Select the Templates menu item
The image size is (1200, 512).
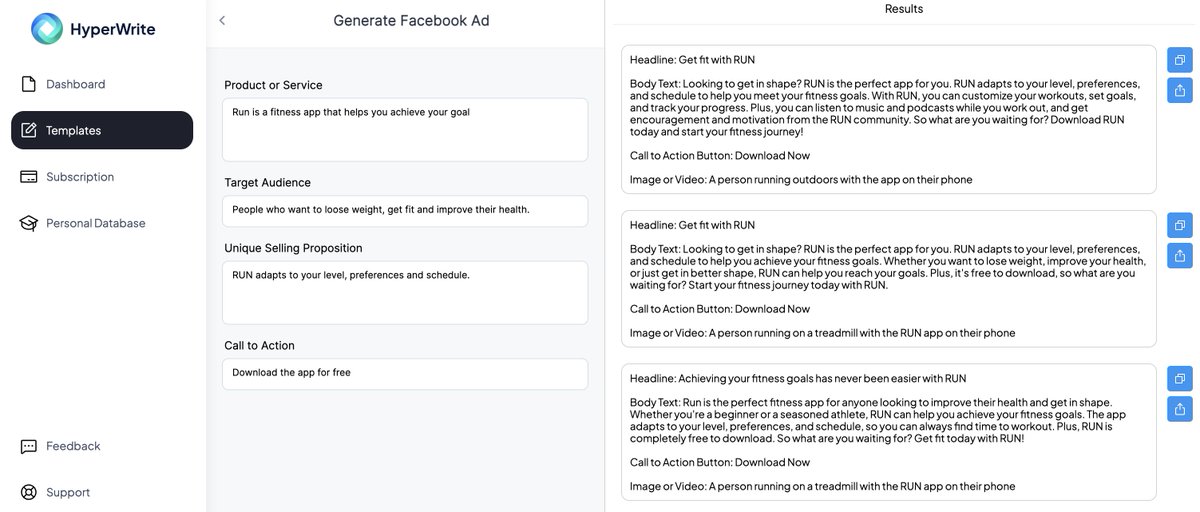coord(102,130)
